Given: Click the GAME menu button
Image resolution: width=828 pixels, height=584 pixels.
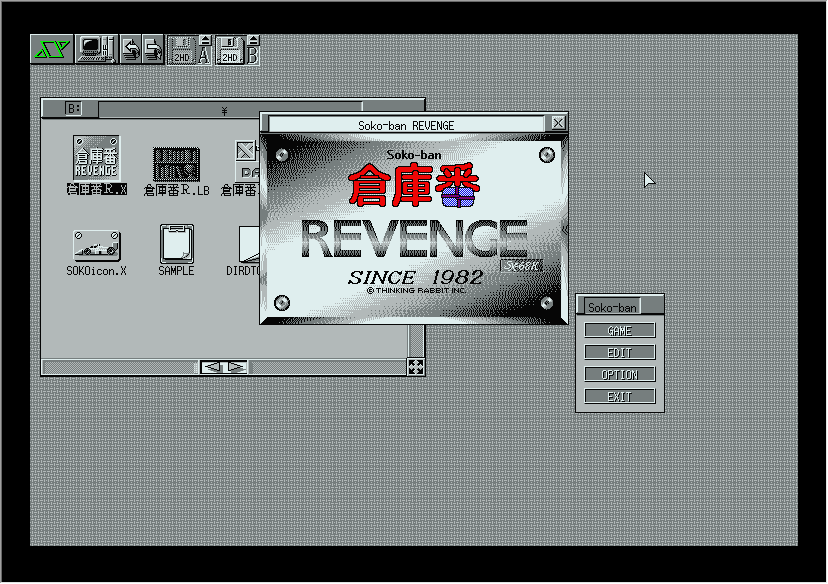Looking at the screenshot, I should tap(620, 331).
